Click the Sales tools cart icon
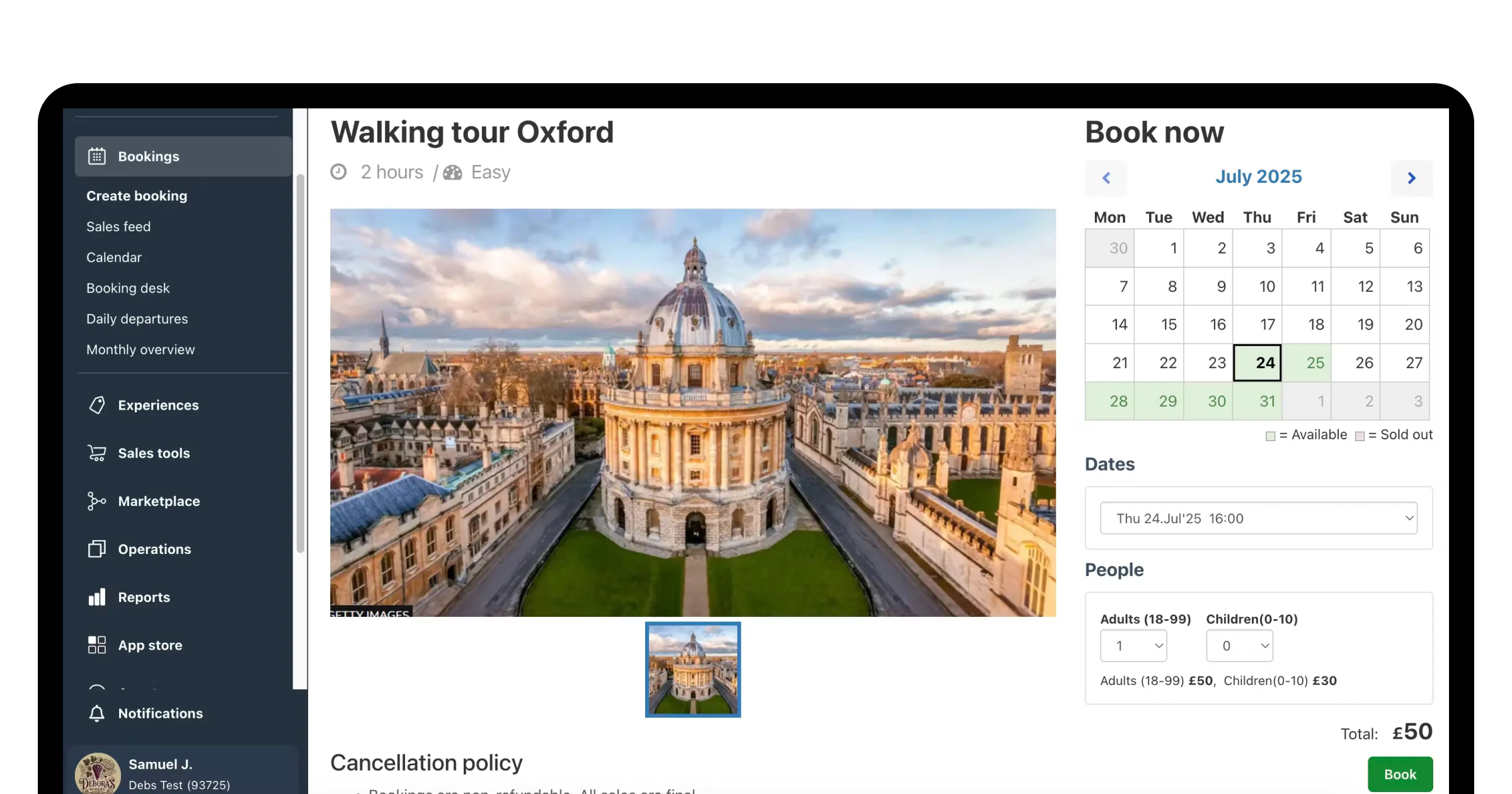The image size is (1512, 794). (x=96, y=453)
